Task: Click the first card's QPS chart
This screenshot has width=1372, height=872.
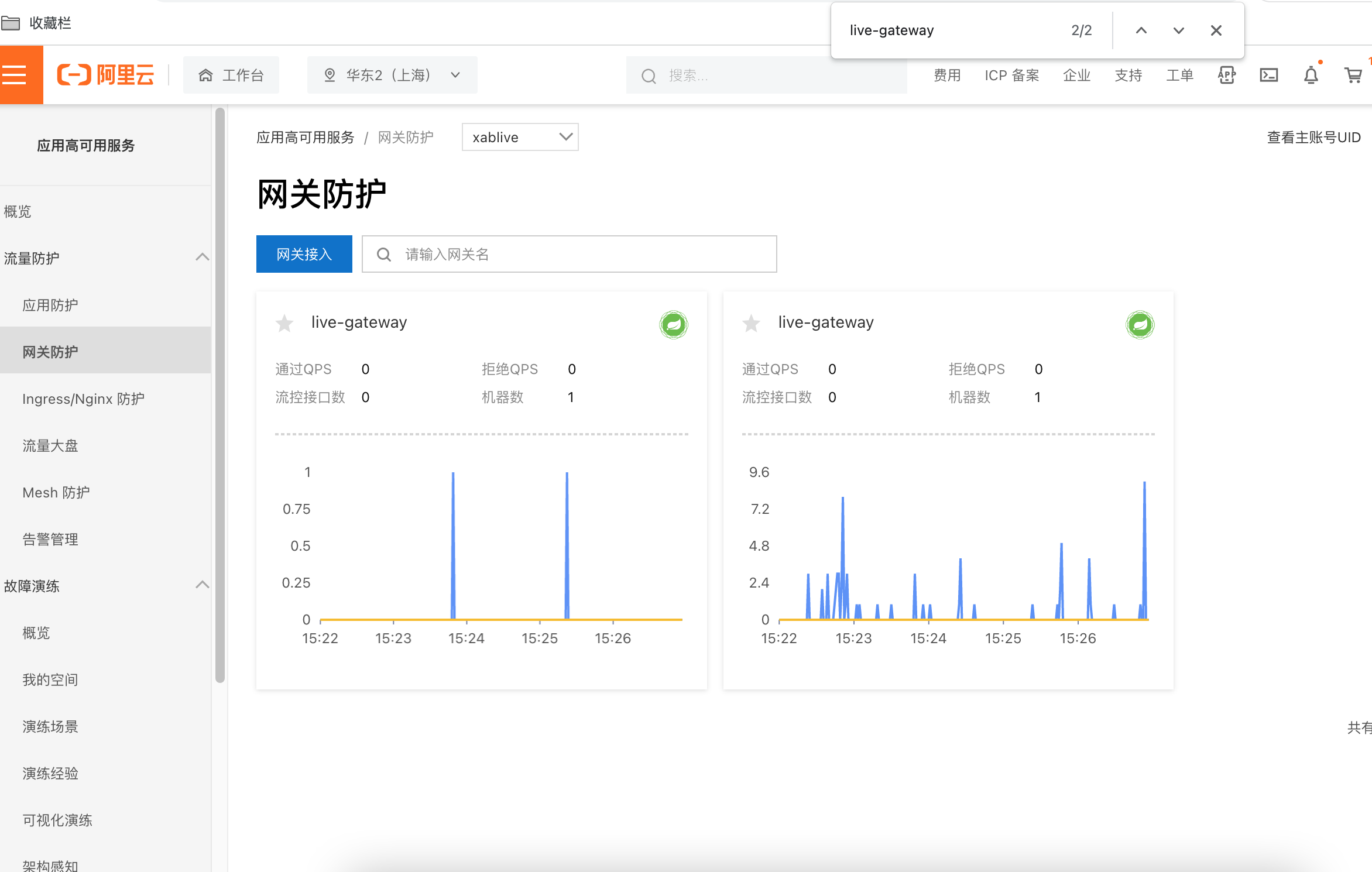Action: (481, 555)
